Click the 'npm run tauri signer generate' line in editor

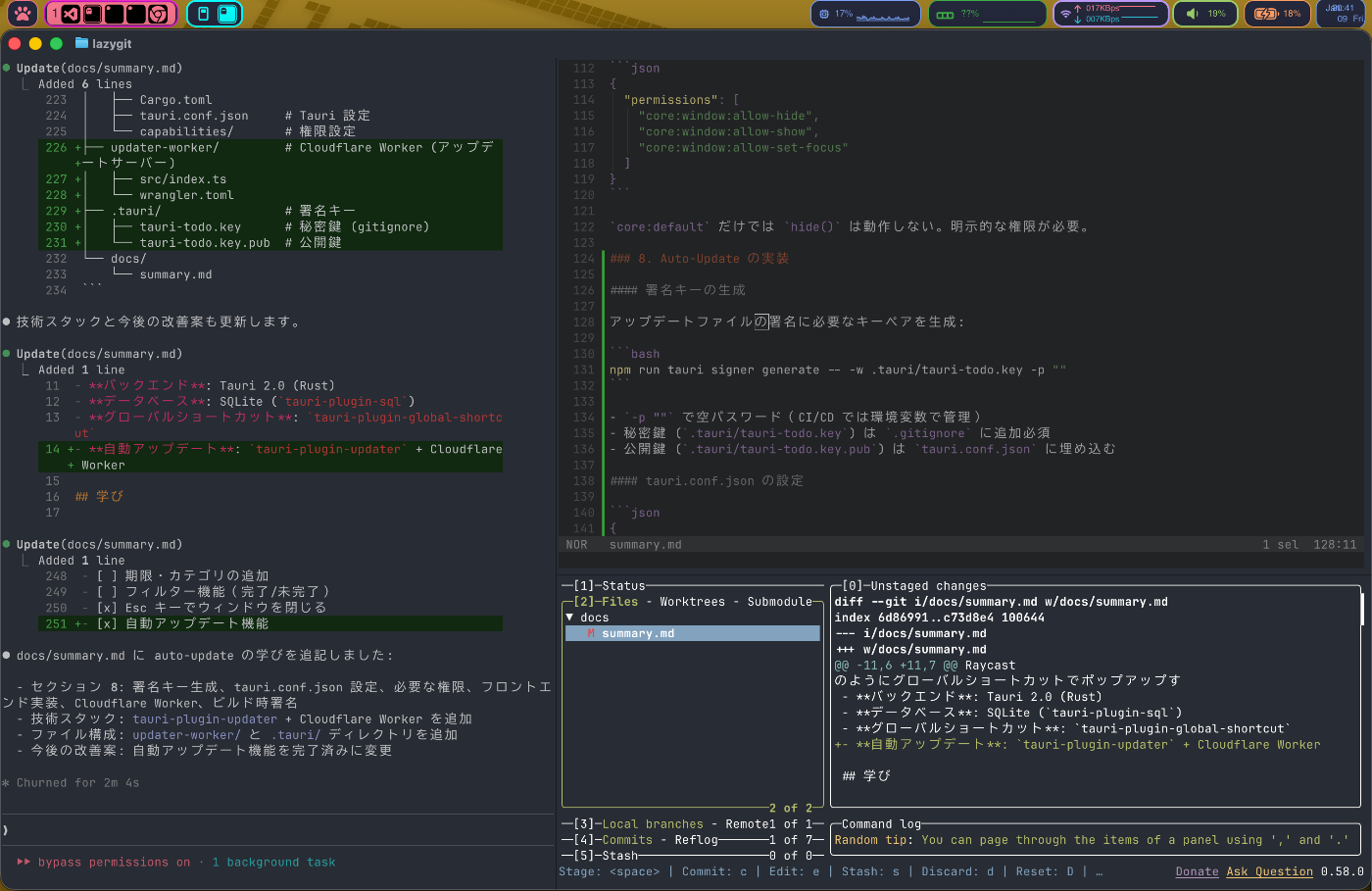pos(838,370)
